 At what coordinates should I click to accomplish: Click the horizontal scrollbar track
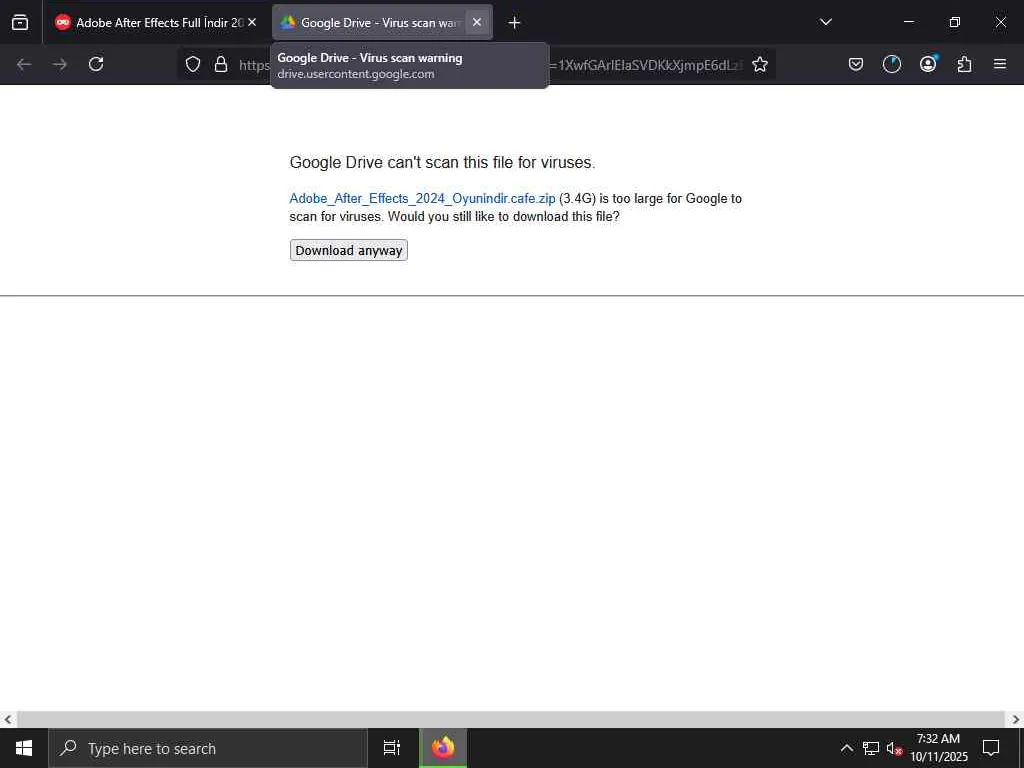click(x=511, y=720)
